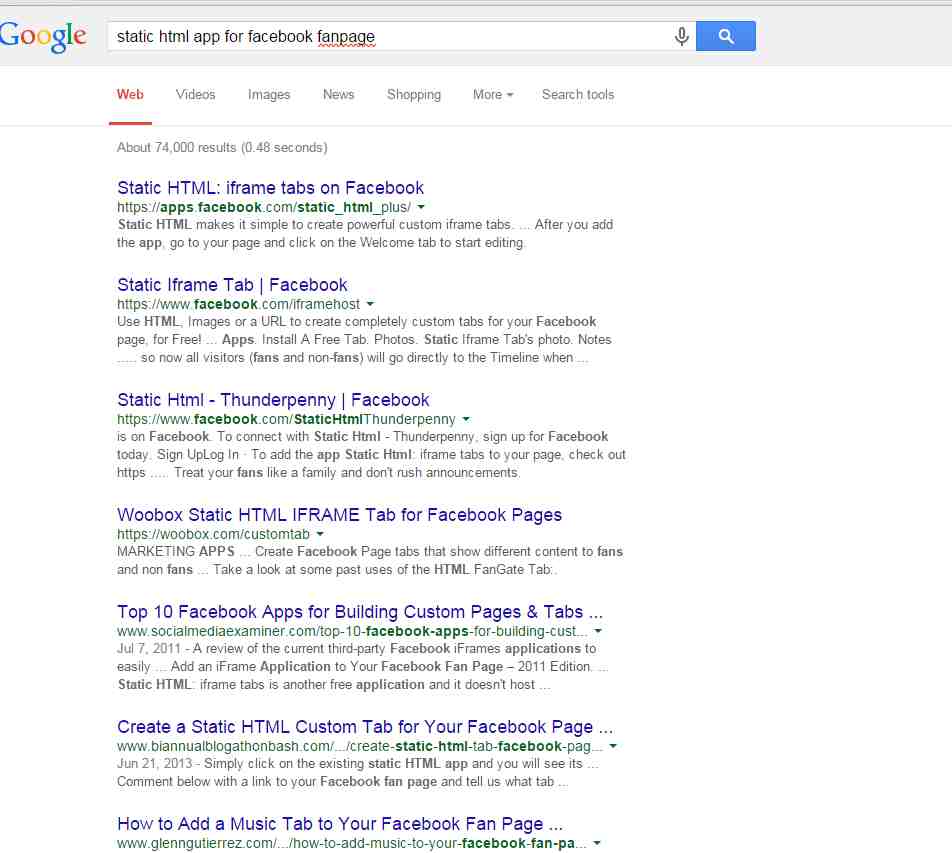952x853 pixels.
Task: Submit search with blue magnifier button
Action: [x=726, y=36]
